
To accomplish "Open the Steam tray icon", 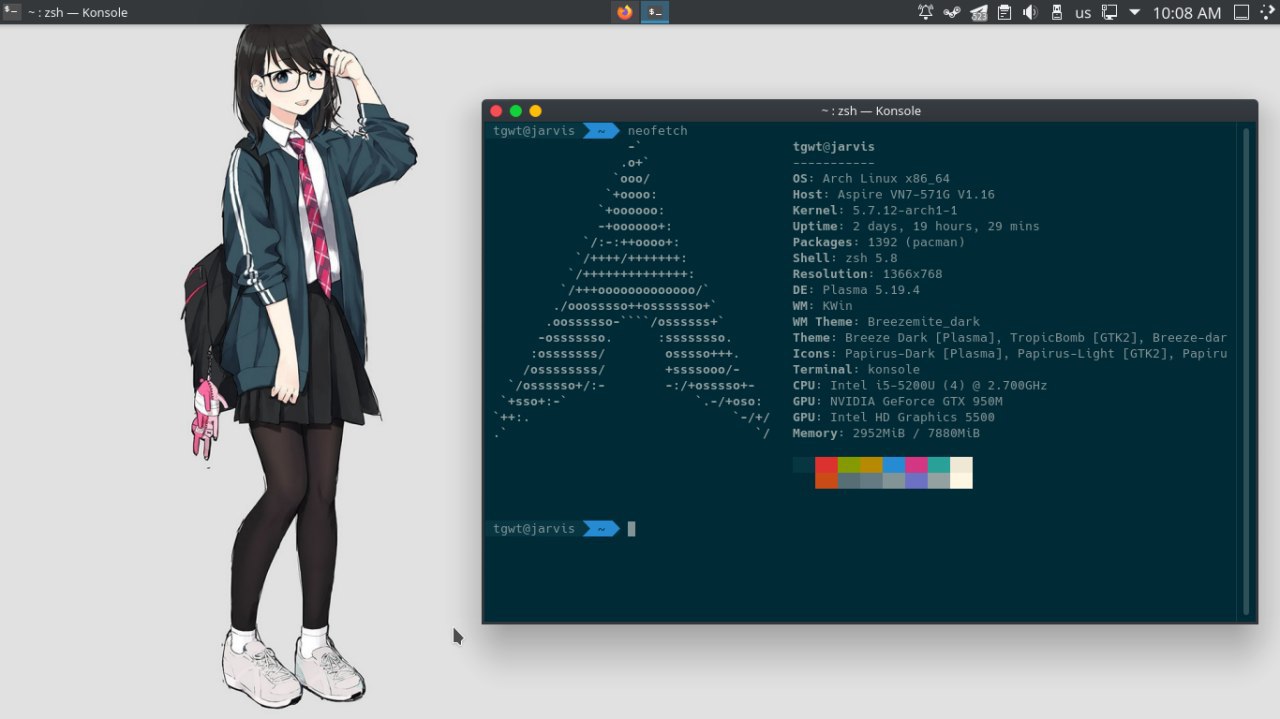I will click(x=952, y=13).
